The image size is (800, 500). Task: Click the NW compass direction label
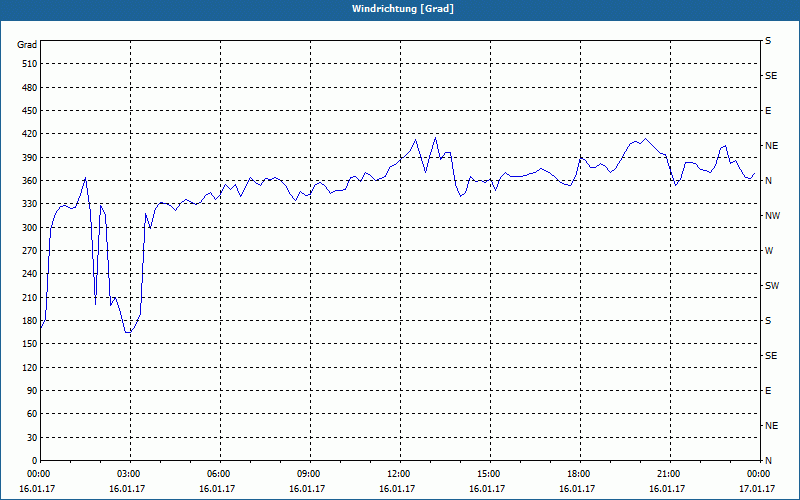(772, 216)
